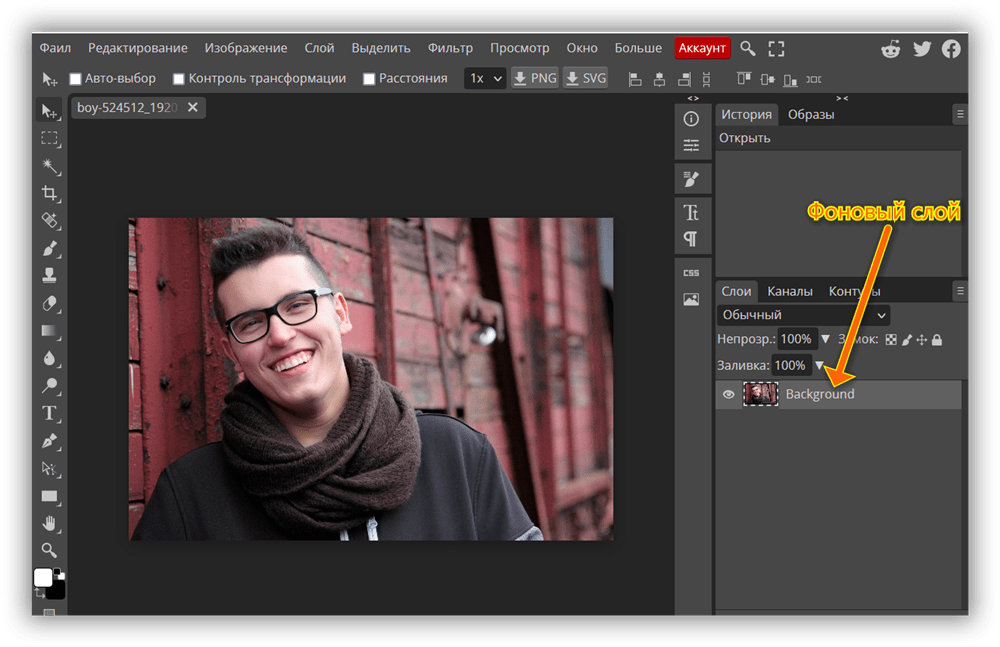Expand the Обычный blend mode dropdown
Viewport: 1000px width, 647px height.
[803, 315]
